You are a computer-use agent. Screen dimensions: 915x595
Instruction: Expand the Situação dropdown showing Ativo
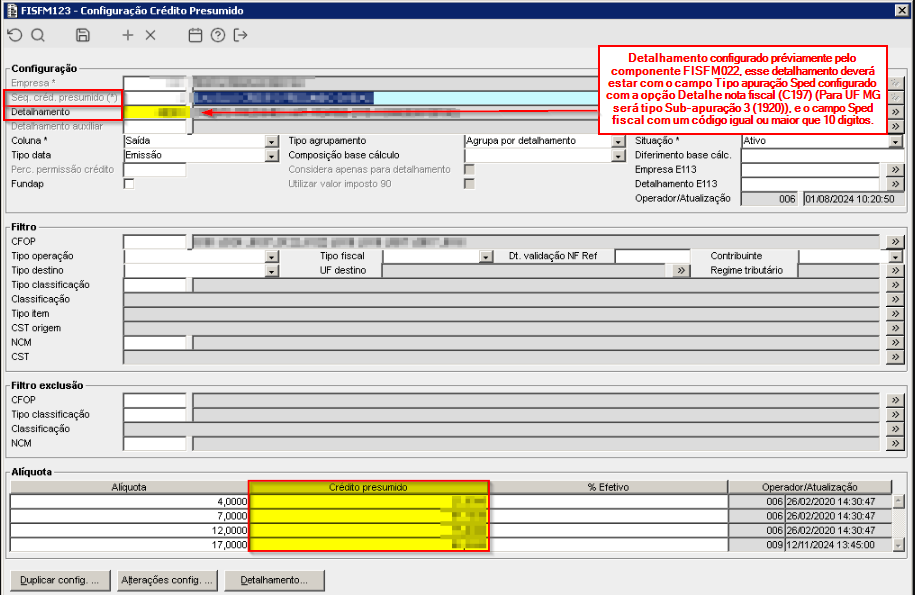click(896, 141)
